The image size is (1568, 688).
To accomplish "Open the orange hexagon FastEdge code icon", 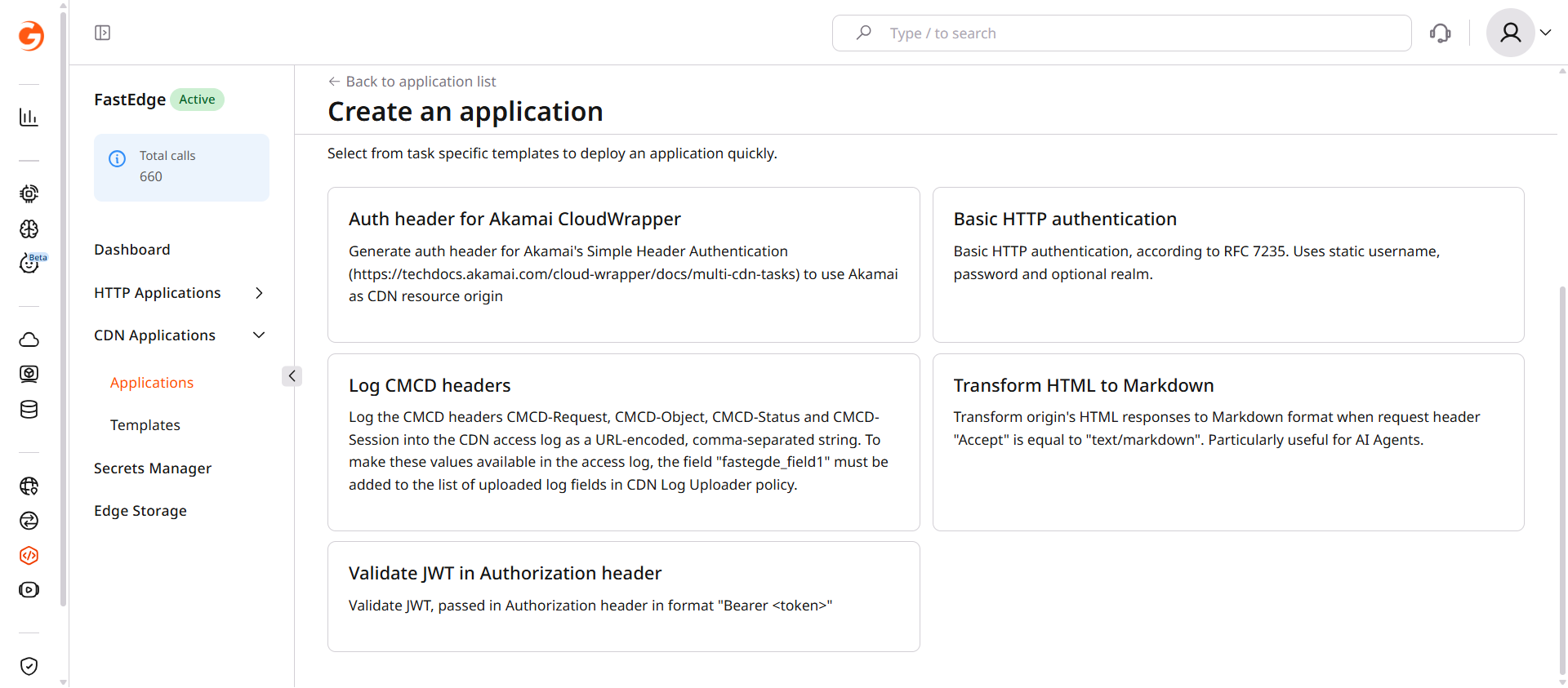I will (x=29, y=556).
